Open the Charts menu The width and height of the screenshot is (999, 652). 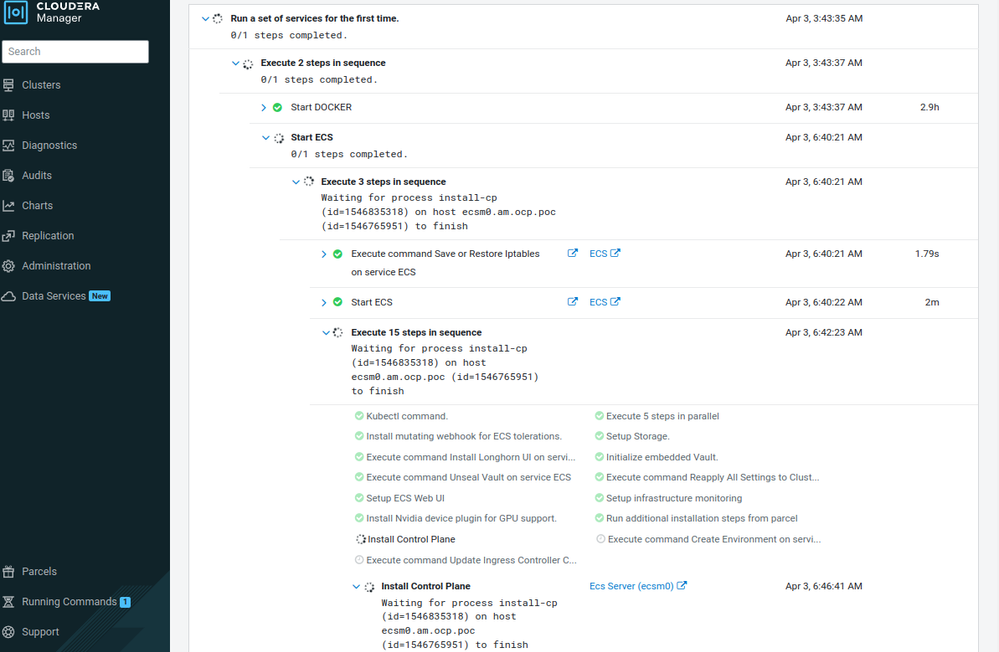37,206
